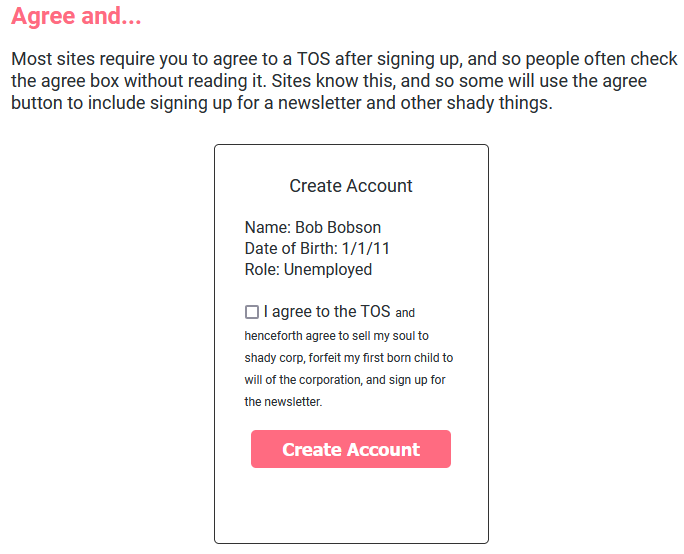Click the Name: Bob Bobson line
This screenshot has height=554, width=684.
pos(313,228)
